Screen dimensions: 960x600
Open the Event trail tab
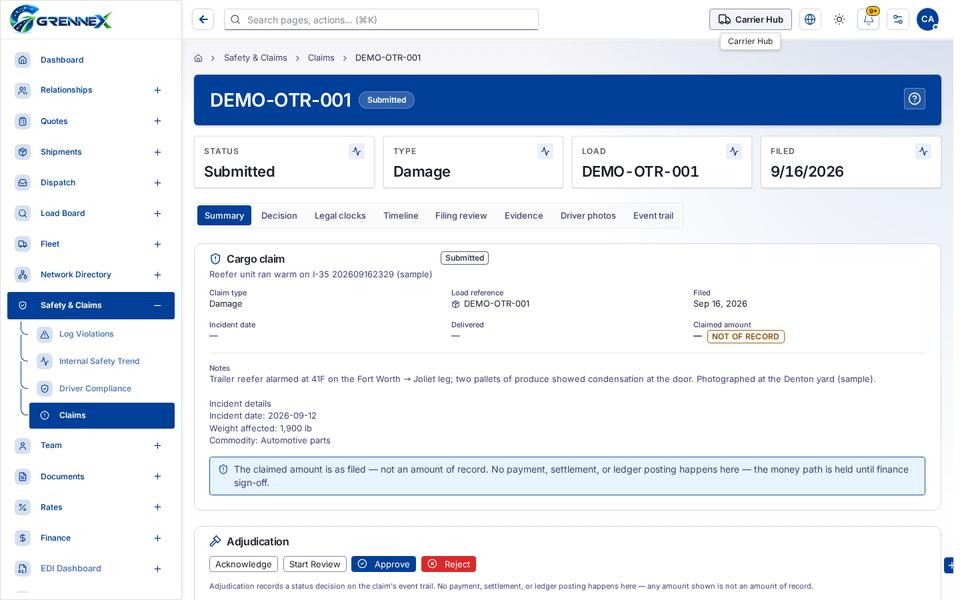click(653, 216)
